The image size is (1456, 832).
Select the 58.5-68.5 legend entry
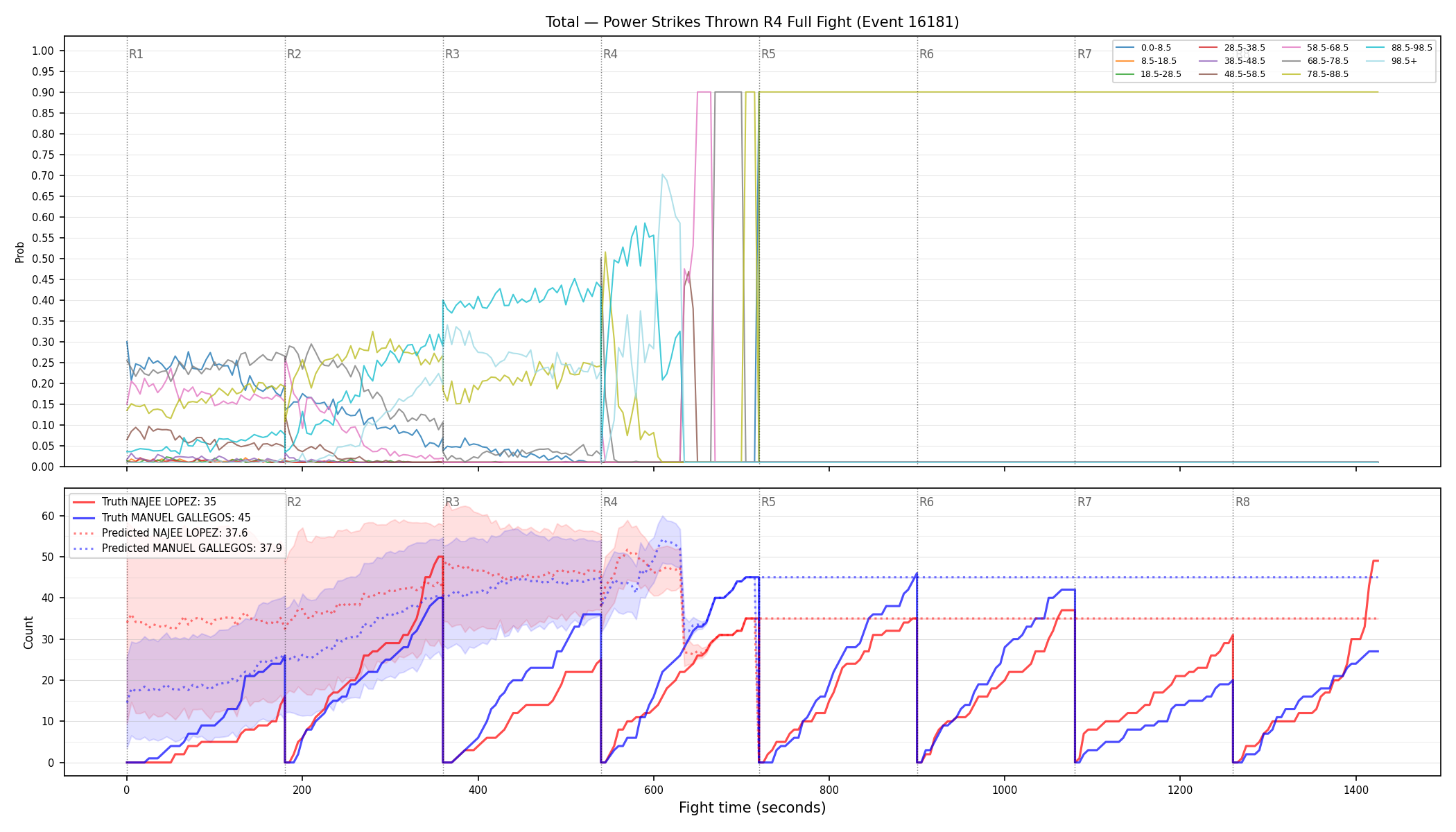(1315, 48)
